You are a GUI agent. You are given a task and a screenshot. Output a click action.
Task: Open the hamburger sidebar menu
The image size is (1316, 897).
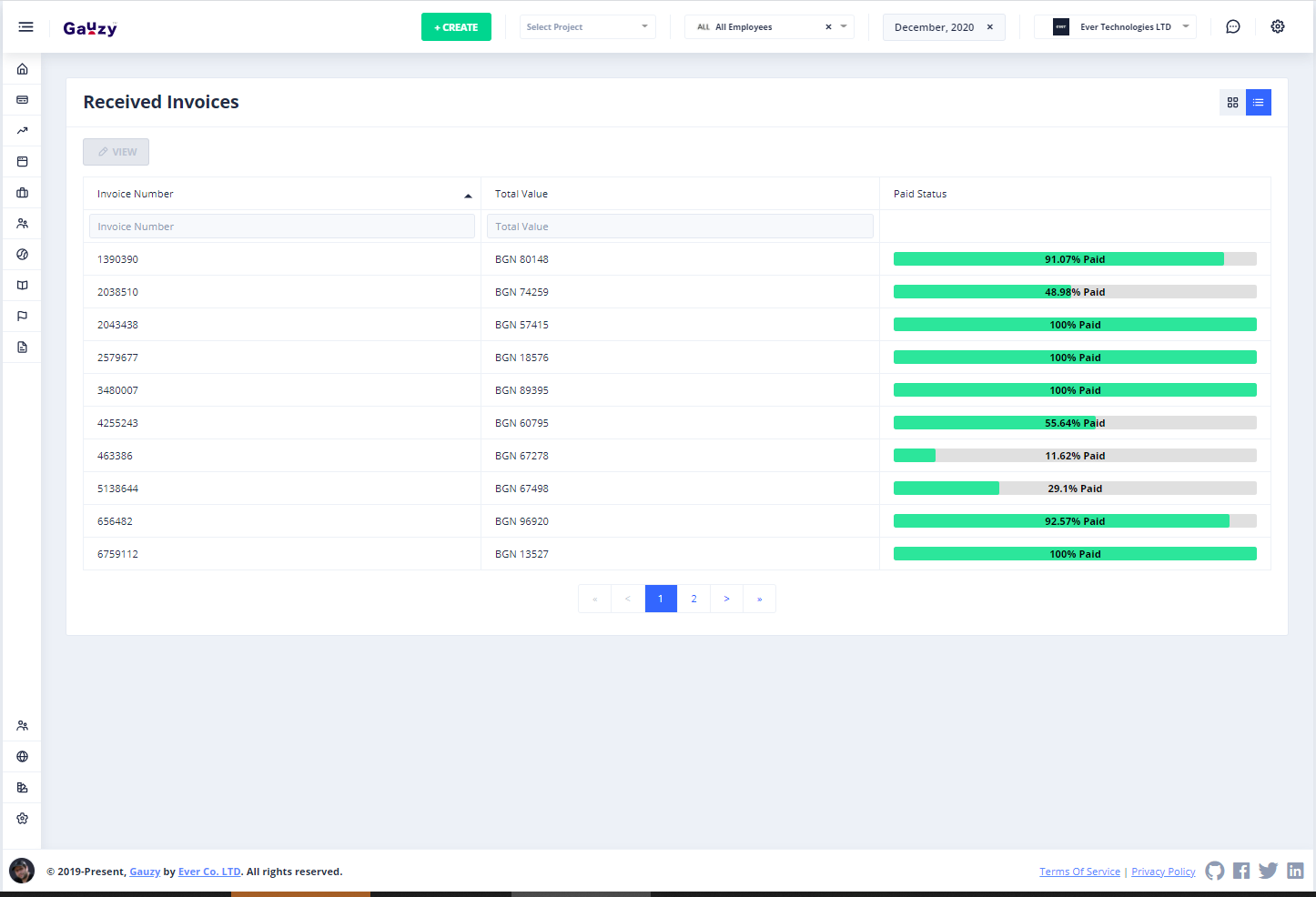pyautogui.click(x=25, y=27)
